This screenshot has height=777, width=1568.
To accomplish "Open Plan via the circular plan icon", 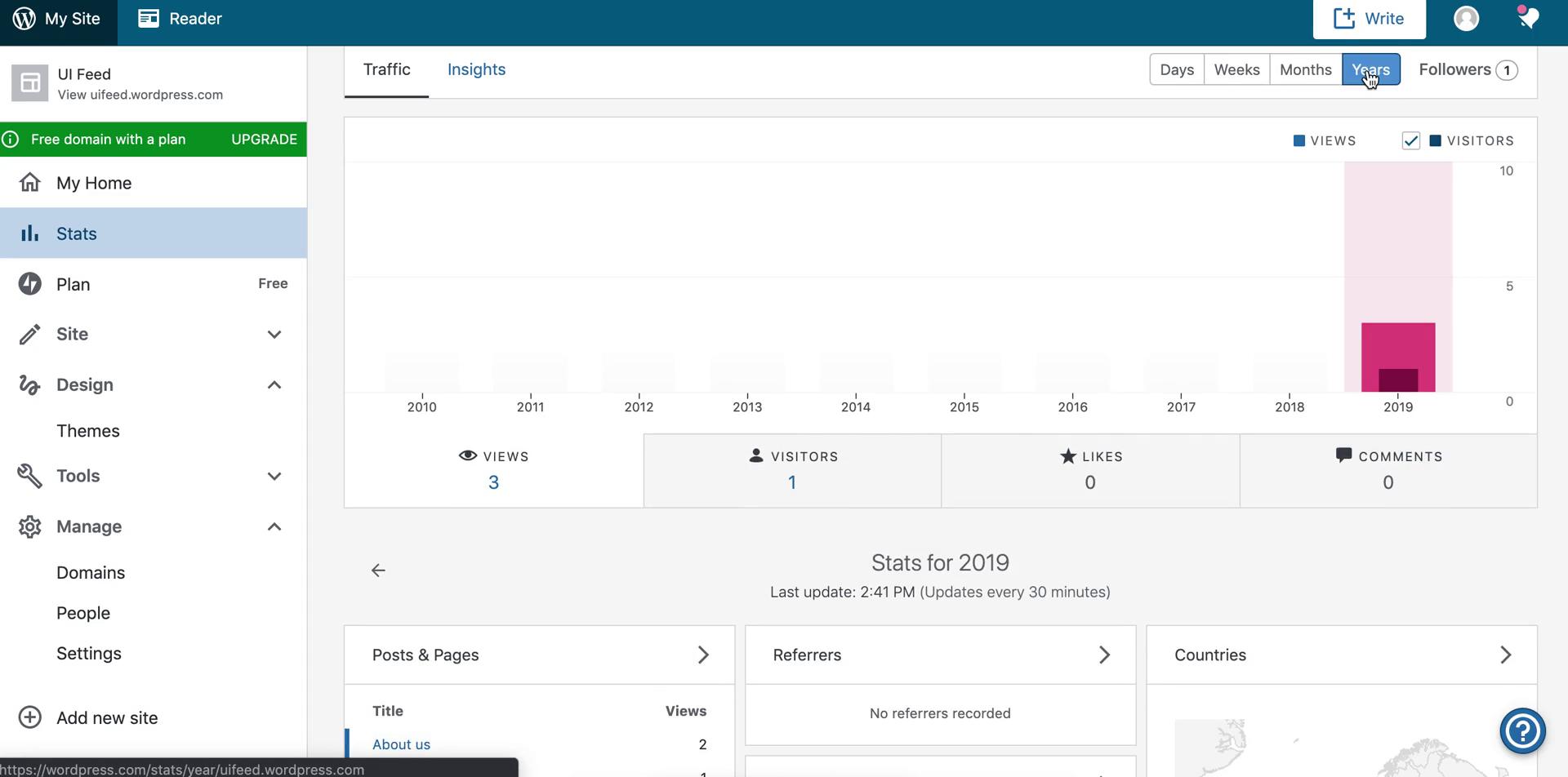I will point(29,283).
